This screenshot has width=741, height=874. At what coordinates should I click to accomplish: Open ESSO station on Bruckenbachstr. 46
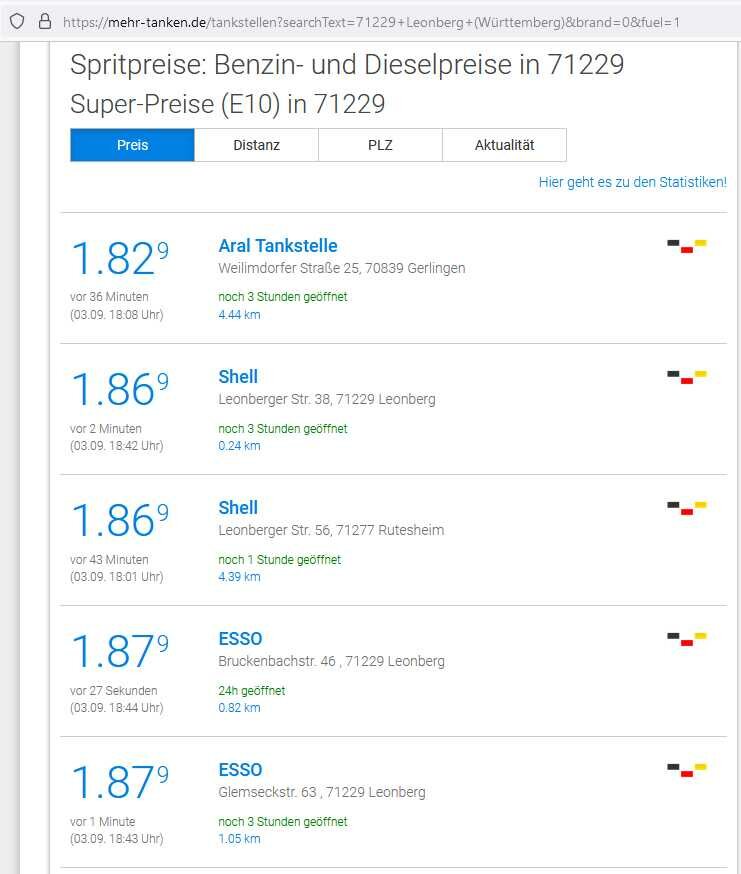point(240,639)
